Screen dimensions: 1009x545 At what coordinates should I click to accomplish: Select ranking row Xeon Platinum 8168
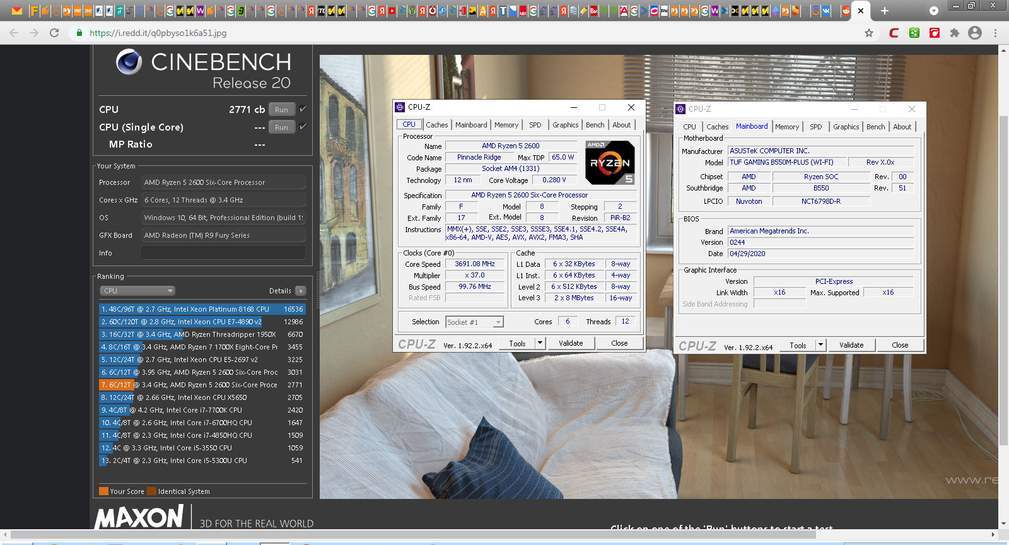(202, 309)
